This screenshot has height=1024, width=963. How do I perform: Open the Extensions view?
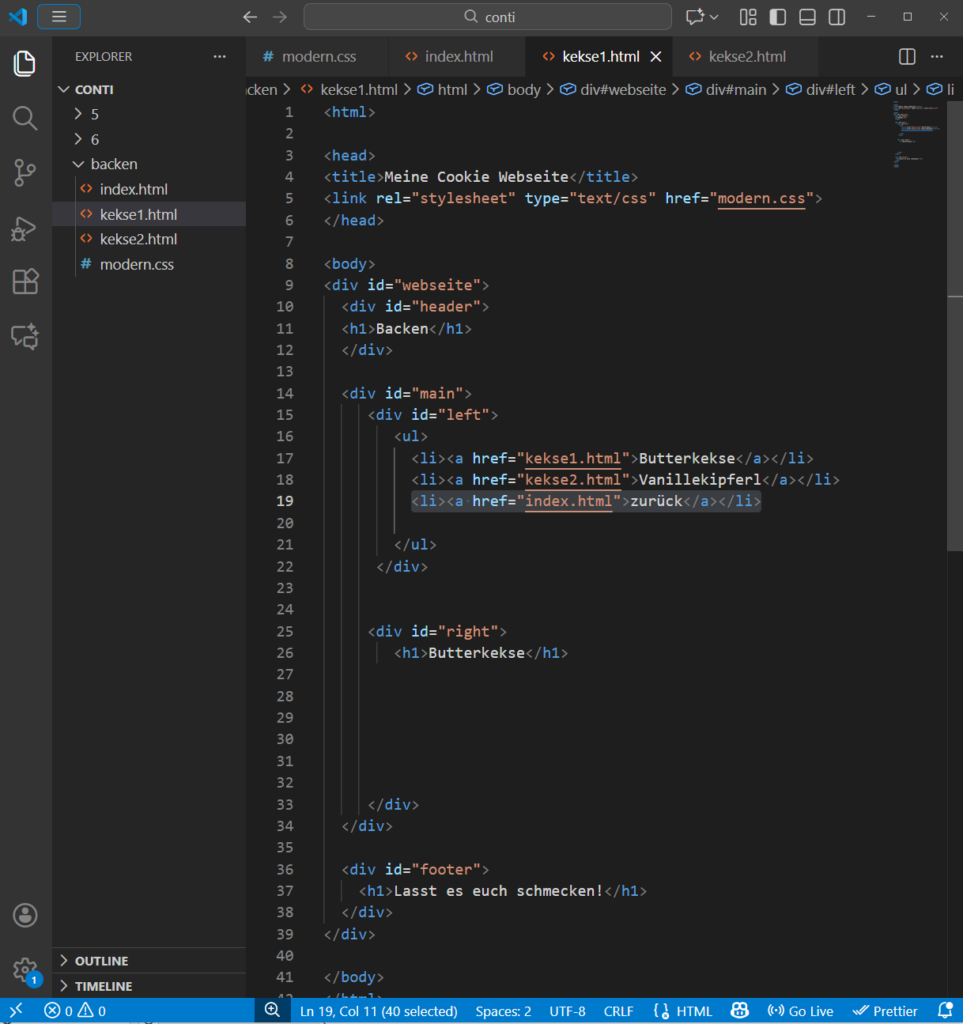[x=25, y=282]
